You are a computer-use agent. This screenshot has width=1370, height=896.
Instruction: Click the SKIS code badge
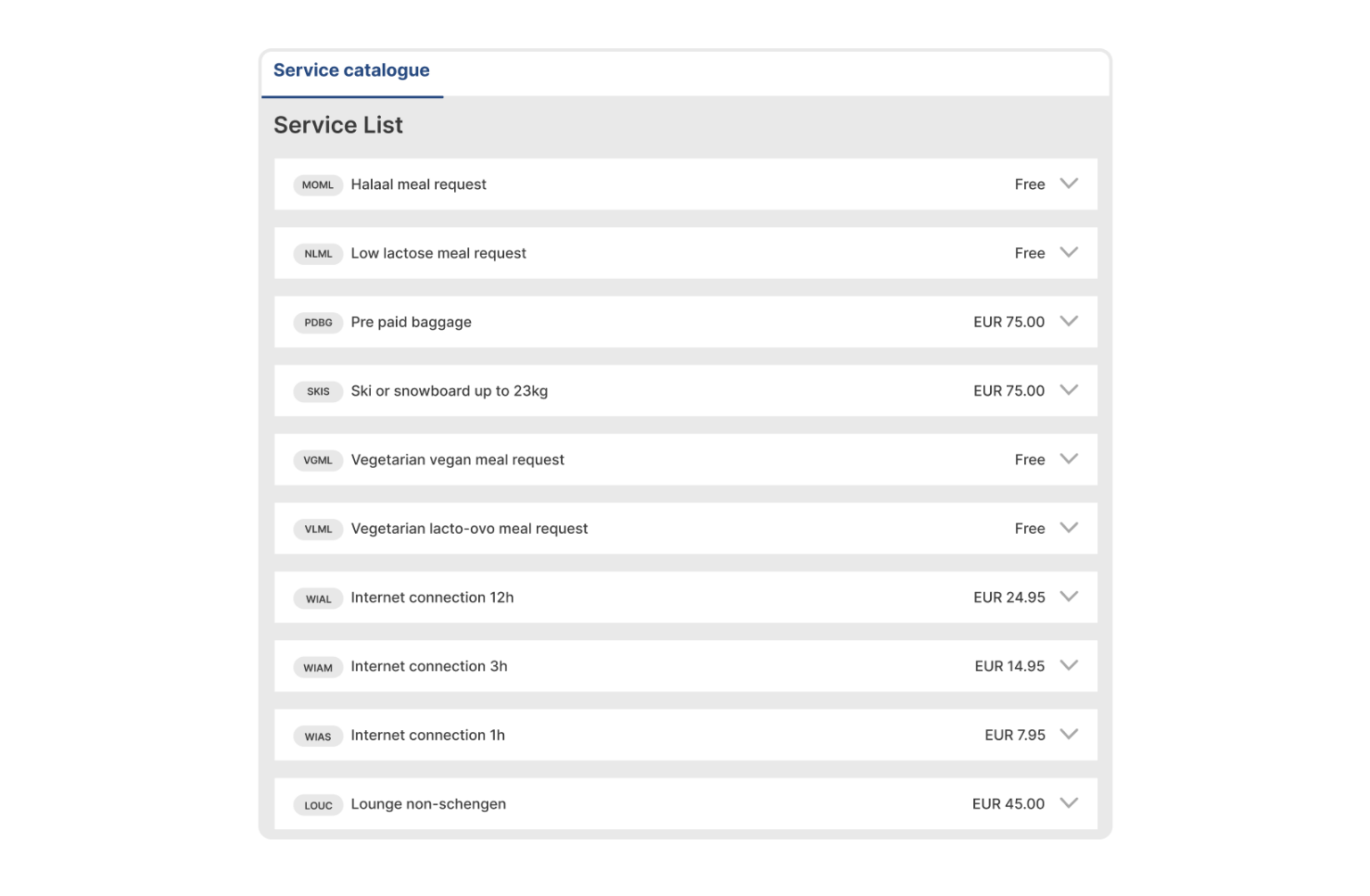pyautogui.click(x=318, y=391)
